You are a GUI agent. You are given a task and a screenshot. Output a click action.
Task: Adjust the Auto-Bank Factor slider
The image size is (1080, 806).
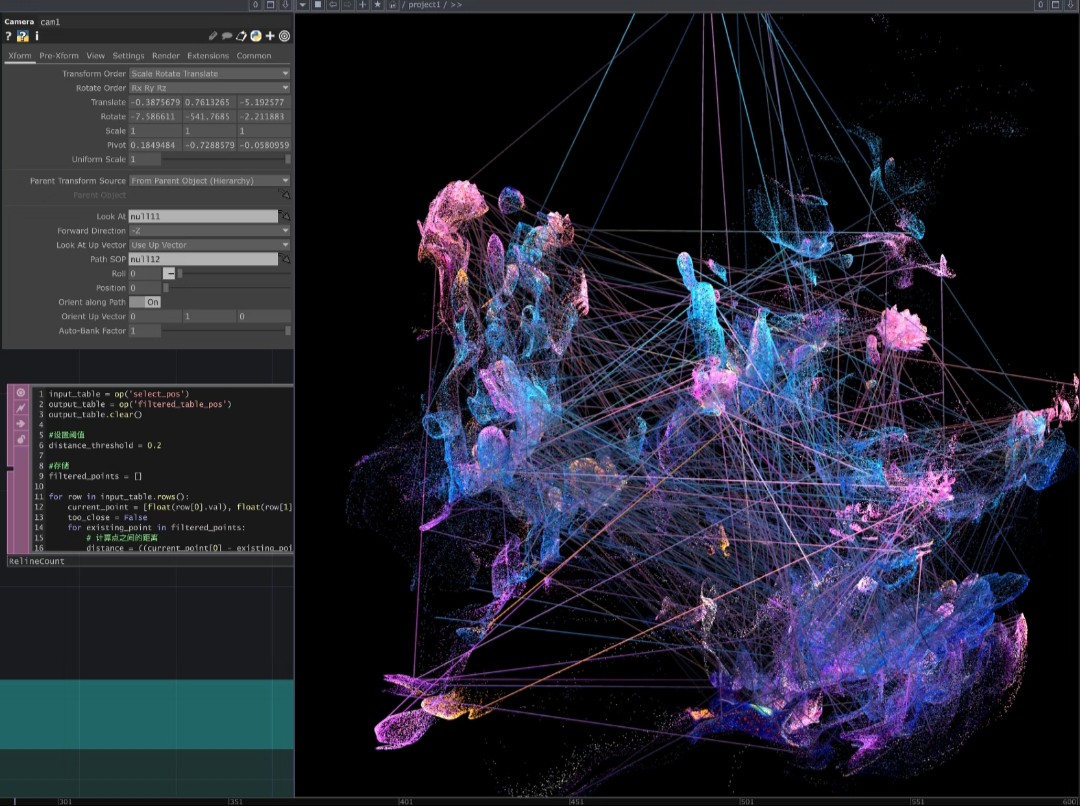[227, 331]
